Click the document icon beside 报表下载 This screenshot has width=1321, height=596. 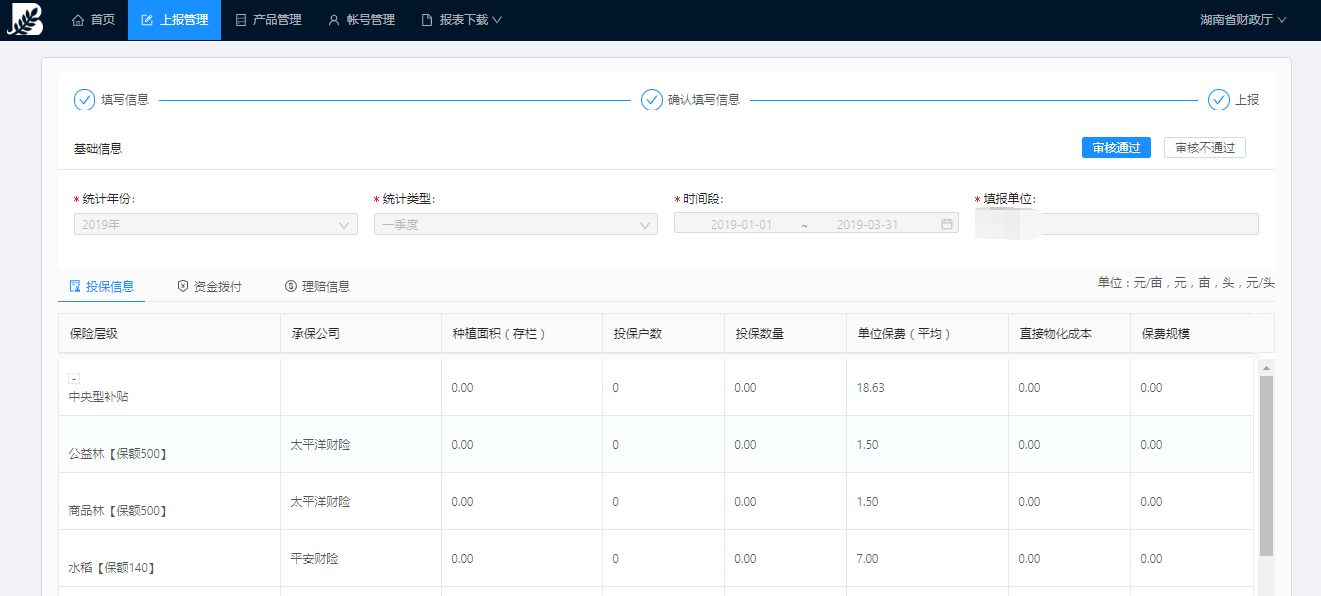click(427, 20)
